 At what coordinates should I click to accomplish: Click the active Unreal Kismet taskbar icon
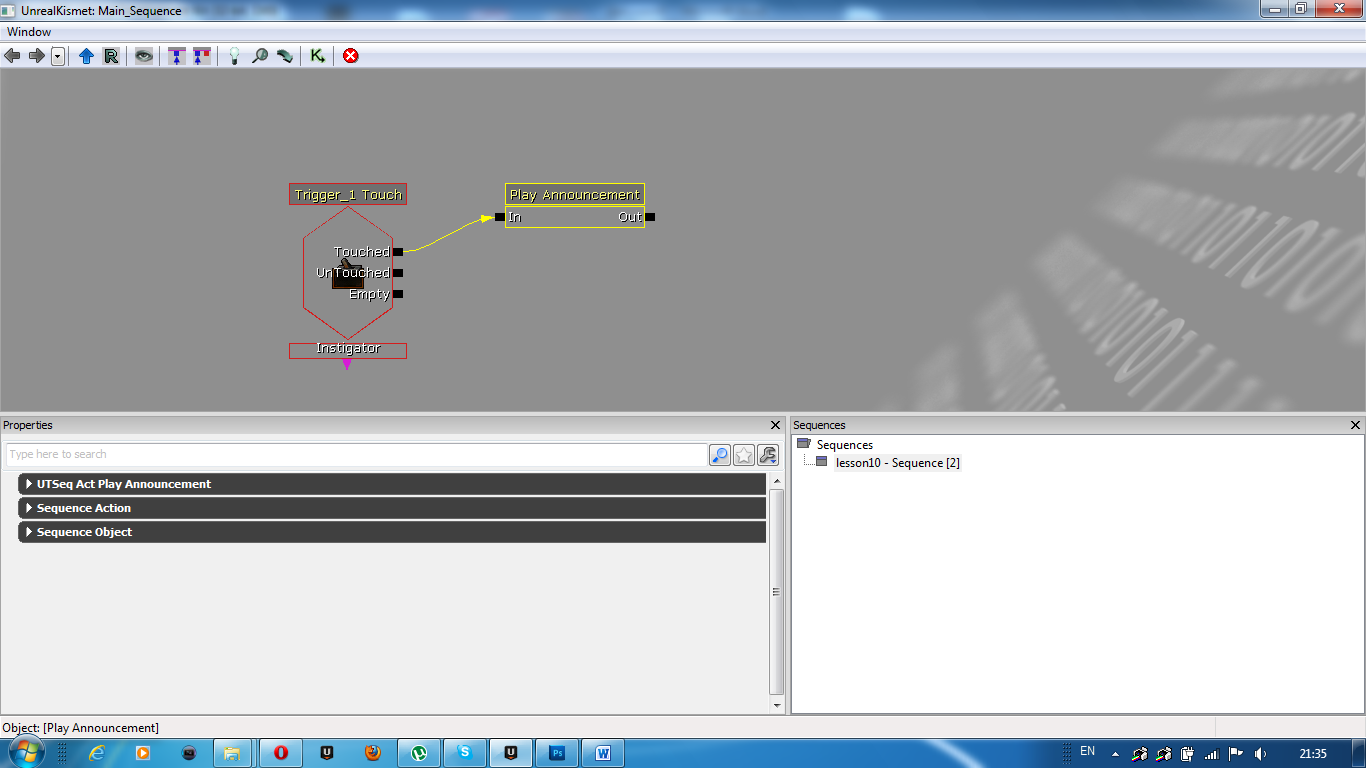point(511,753)
